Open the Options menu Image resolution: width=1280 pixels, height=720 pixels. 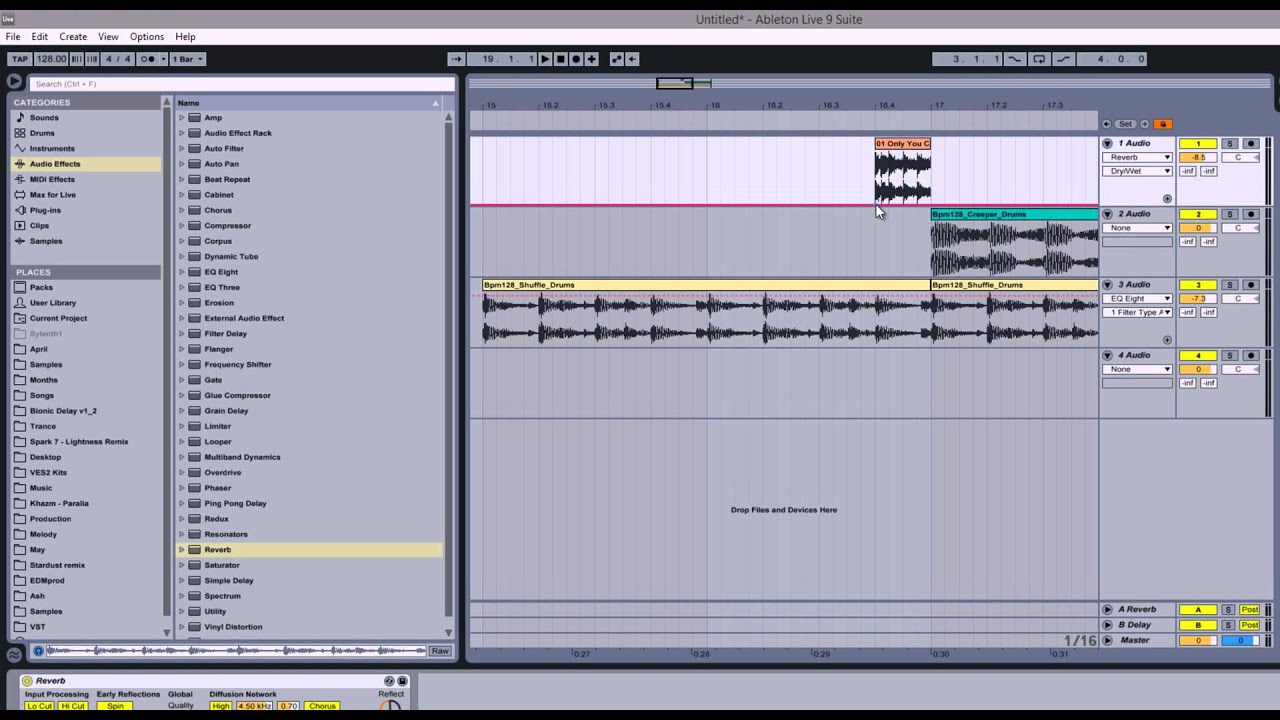point(147,37)
